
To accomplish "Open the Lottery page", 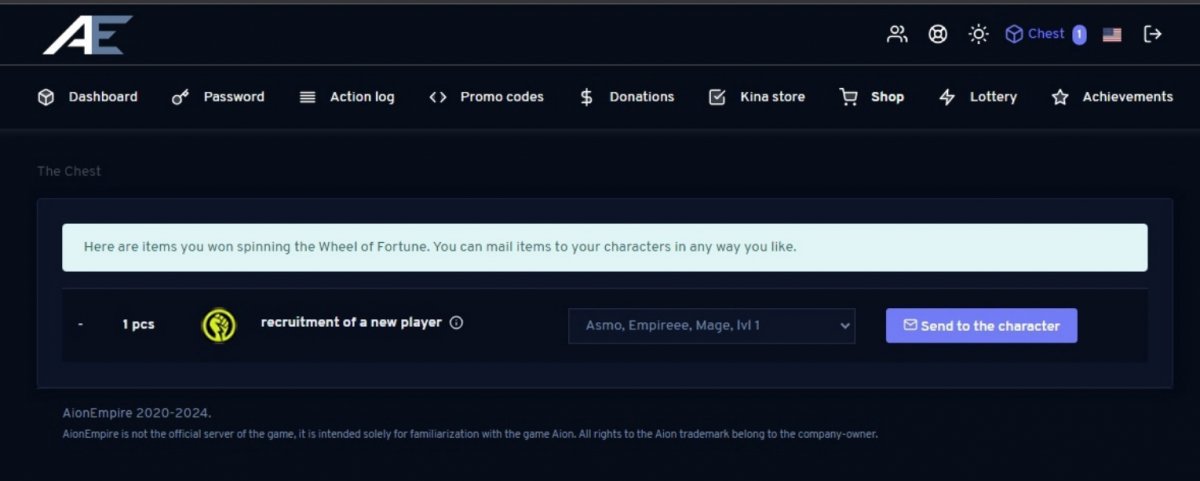I will (x=978, y=97).
